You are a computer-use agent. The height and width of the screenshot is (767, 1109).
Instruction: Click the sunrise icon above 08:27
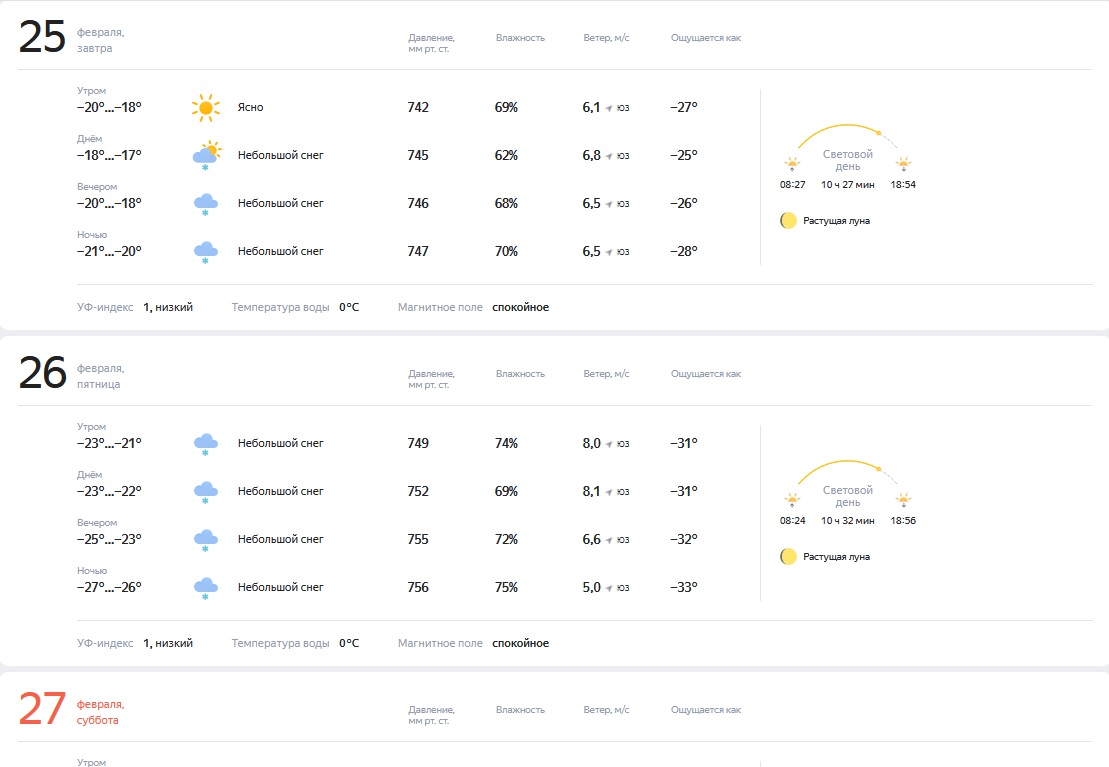point(792,165)
